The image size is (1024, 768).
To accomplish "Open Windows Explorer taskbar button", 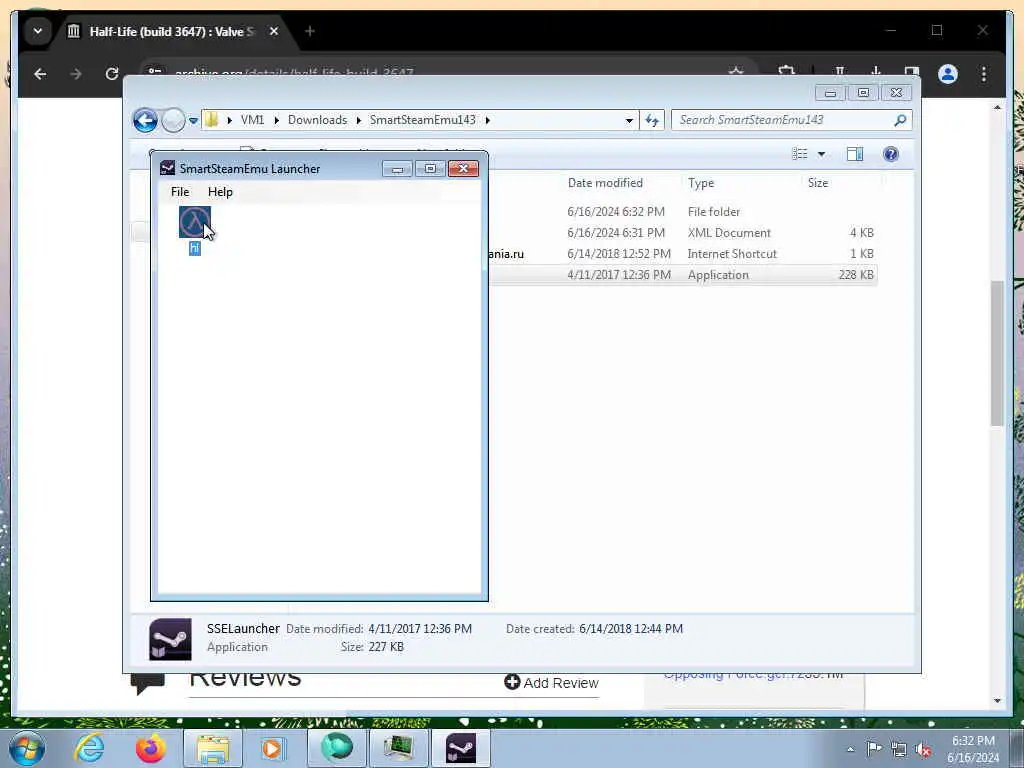I will pyautogui.click(x=213, y=748).
